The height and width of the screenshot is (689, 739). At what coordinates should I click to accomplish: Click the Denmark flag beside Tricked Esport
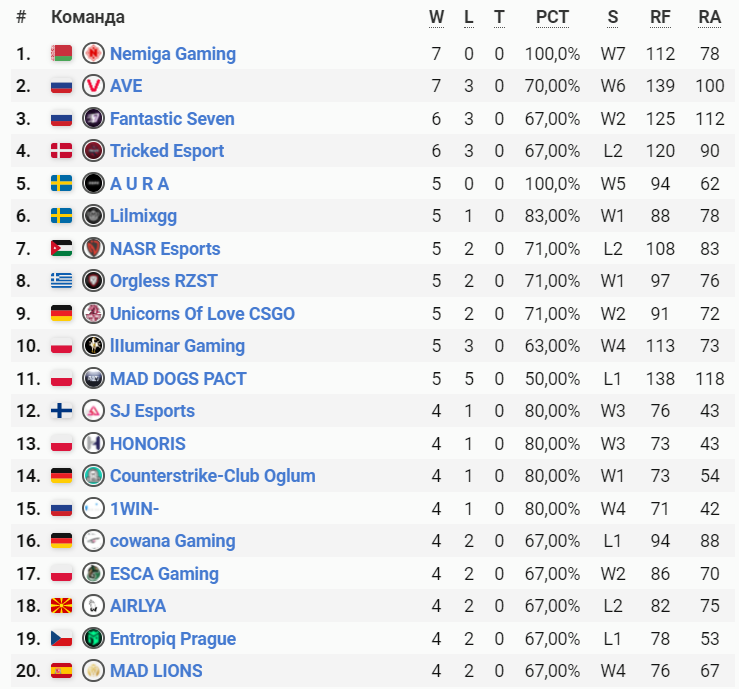(62, 151)
